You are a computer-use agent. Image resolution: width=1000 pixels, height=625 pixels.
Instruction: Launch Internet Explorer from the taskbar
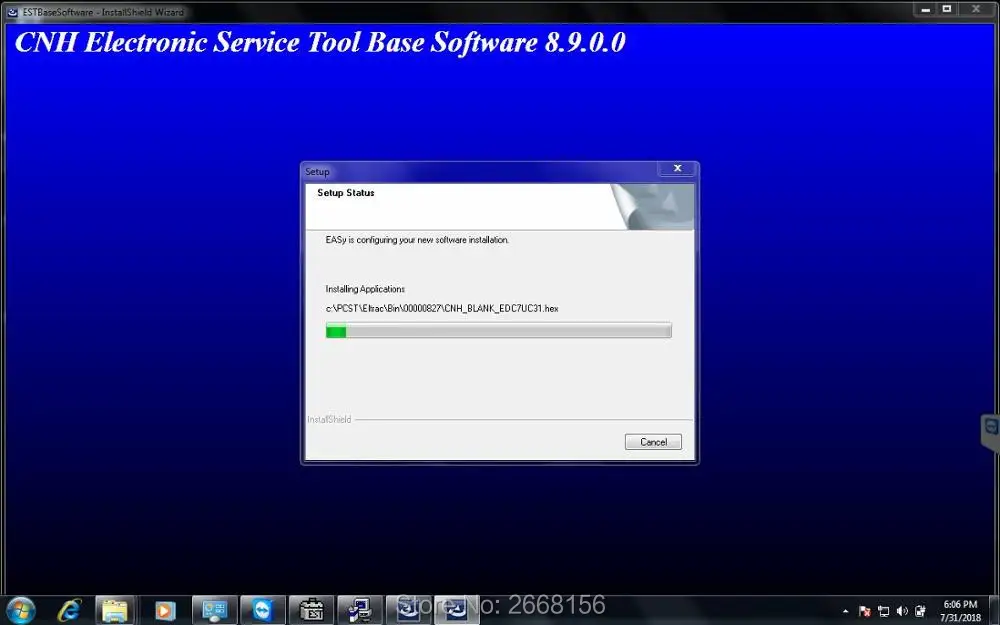[x=68, y=611]
